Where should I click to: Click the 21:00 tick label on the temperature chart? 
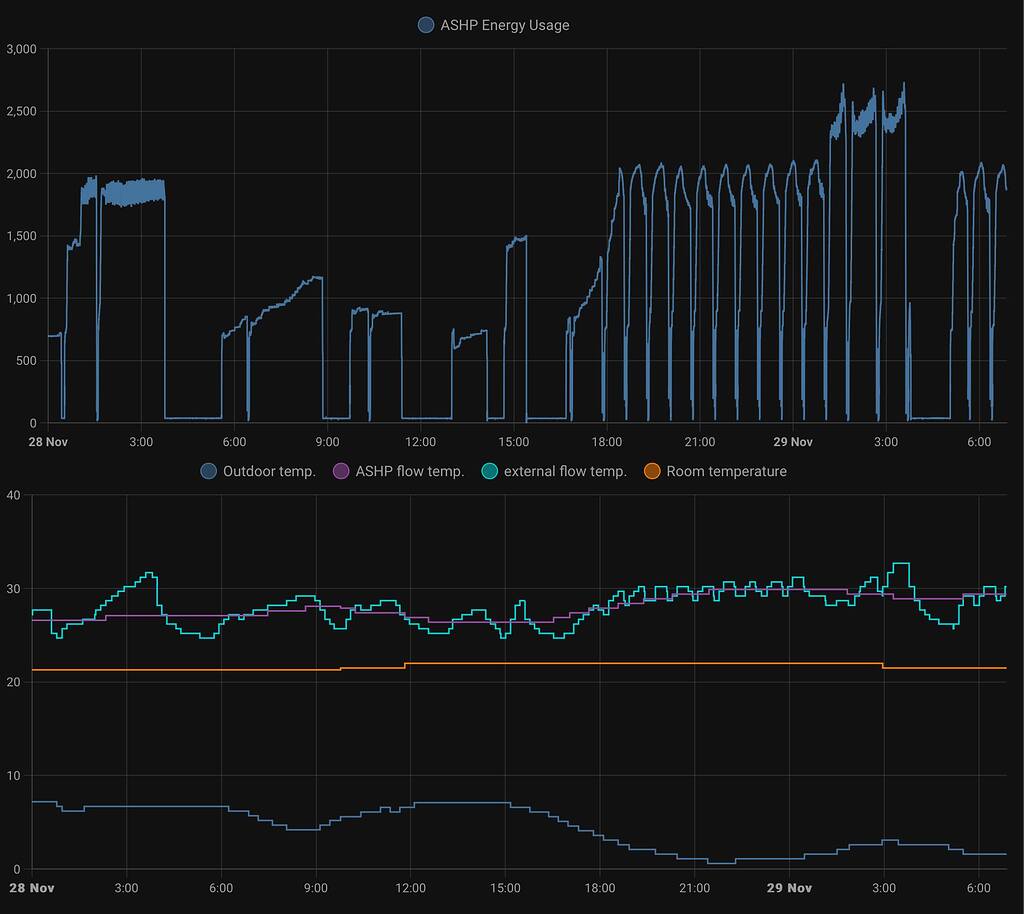pos(695,887)
